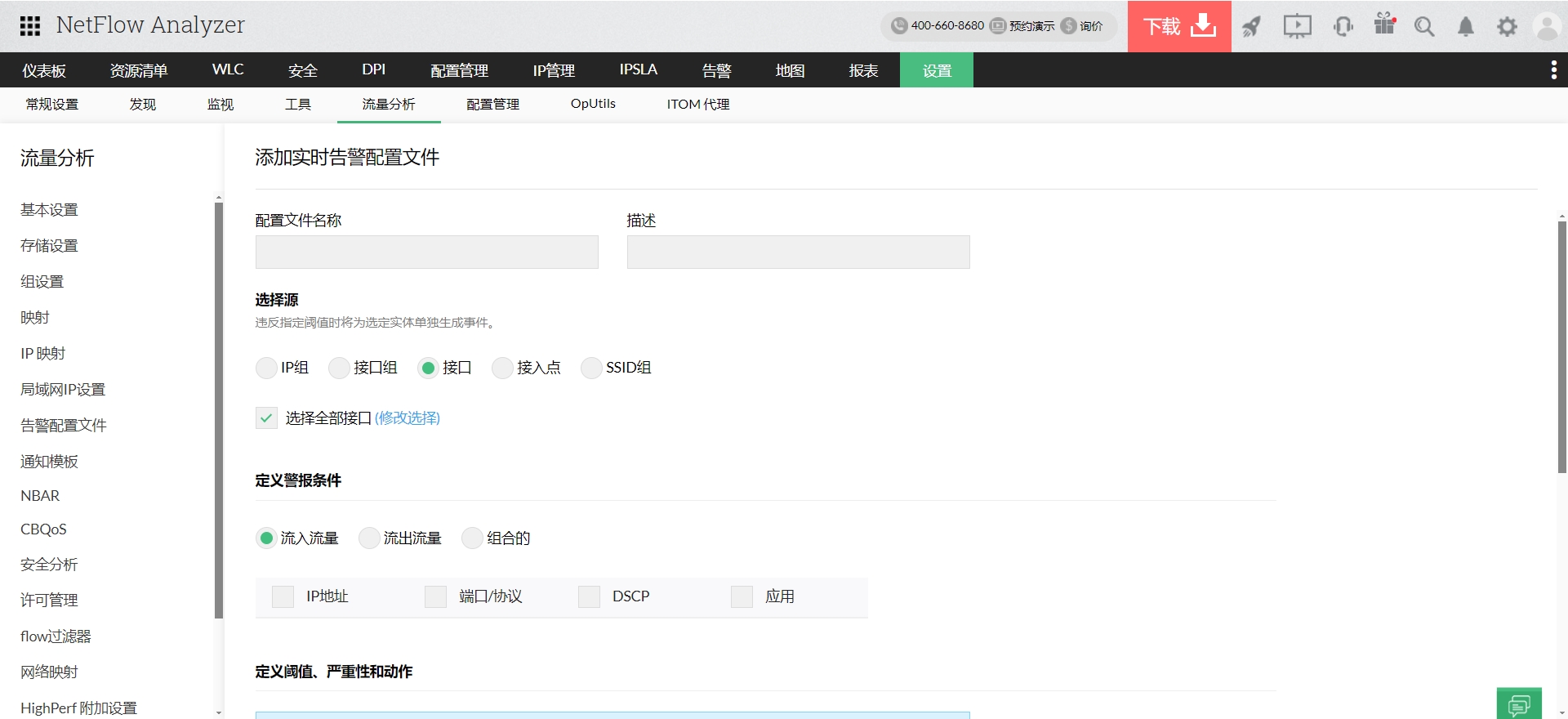Open the vertical three-dot more menu
This screenshot has width=1568, height=719.
[1553, 70]
